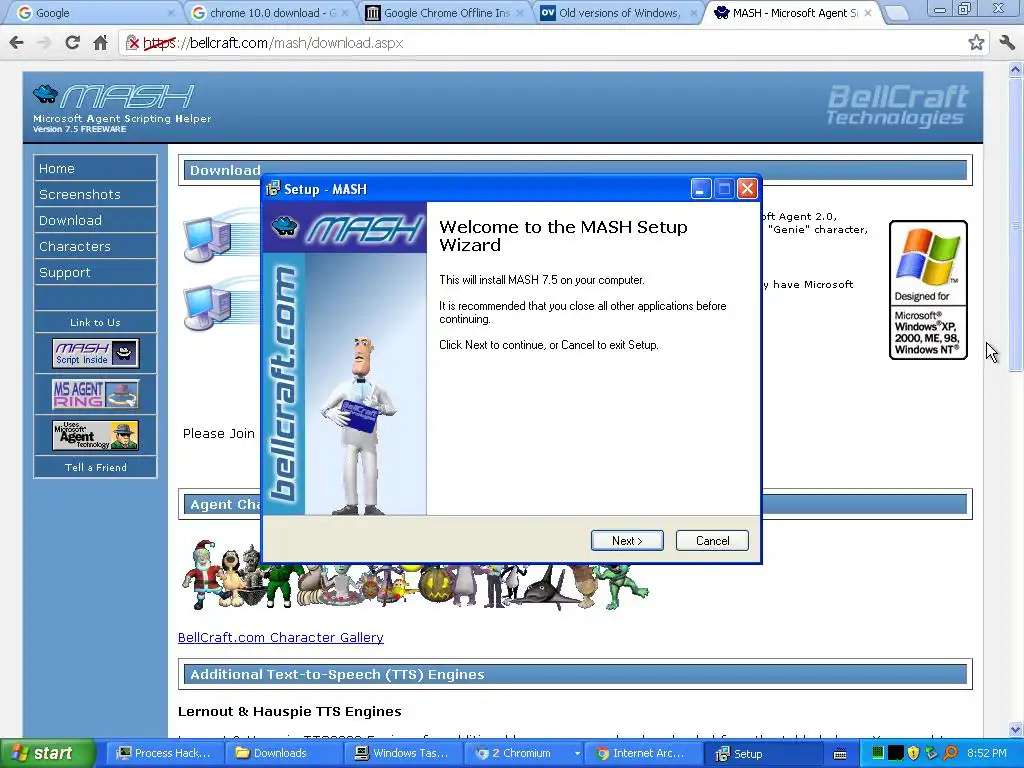Close the Setup - MASH dialog
Image resolution: width=1024 pixels, height=768 pixels.
point(747,189)
